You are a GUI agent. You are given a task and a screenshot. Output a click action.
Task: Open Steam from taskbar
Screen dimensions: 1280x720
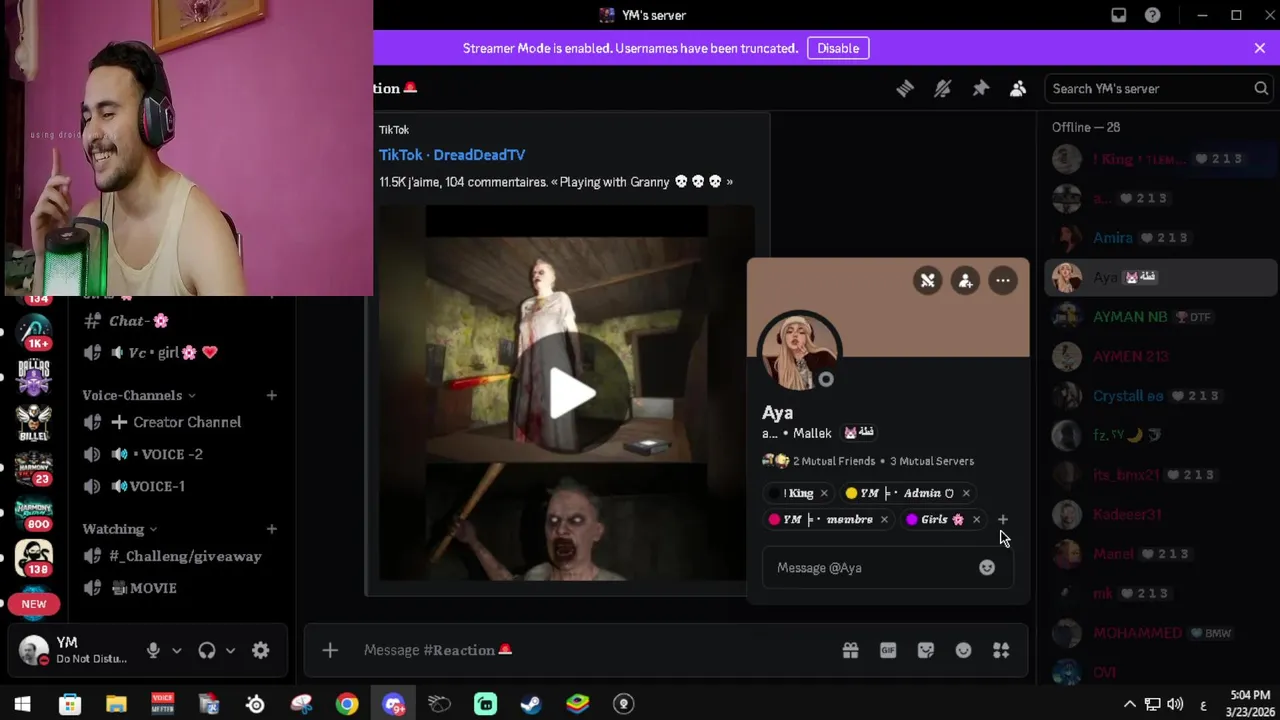click(x=531, y=704)
